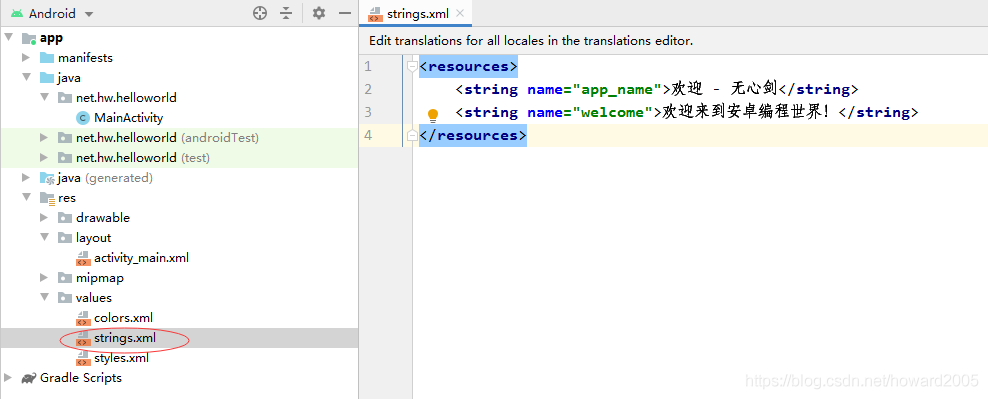Select the net.hw.helloworld (androidTest) row

click(x=179, y=137)
